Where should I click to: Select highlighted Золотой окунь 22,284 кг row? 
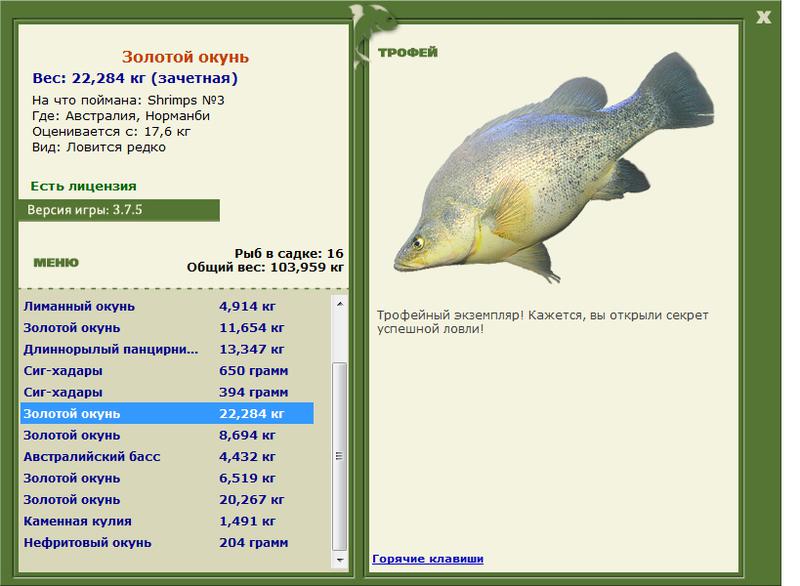[166, 414]
